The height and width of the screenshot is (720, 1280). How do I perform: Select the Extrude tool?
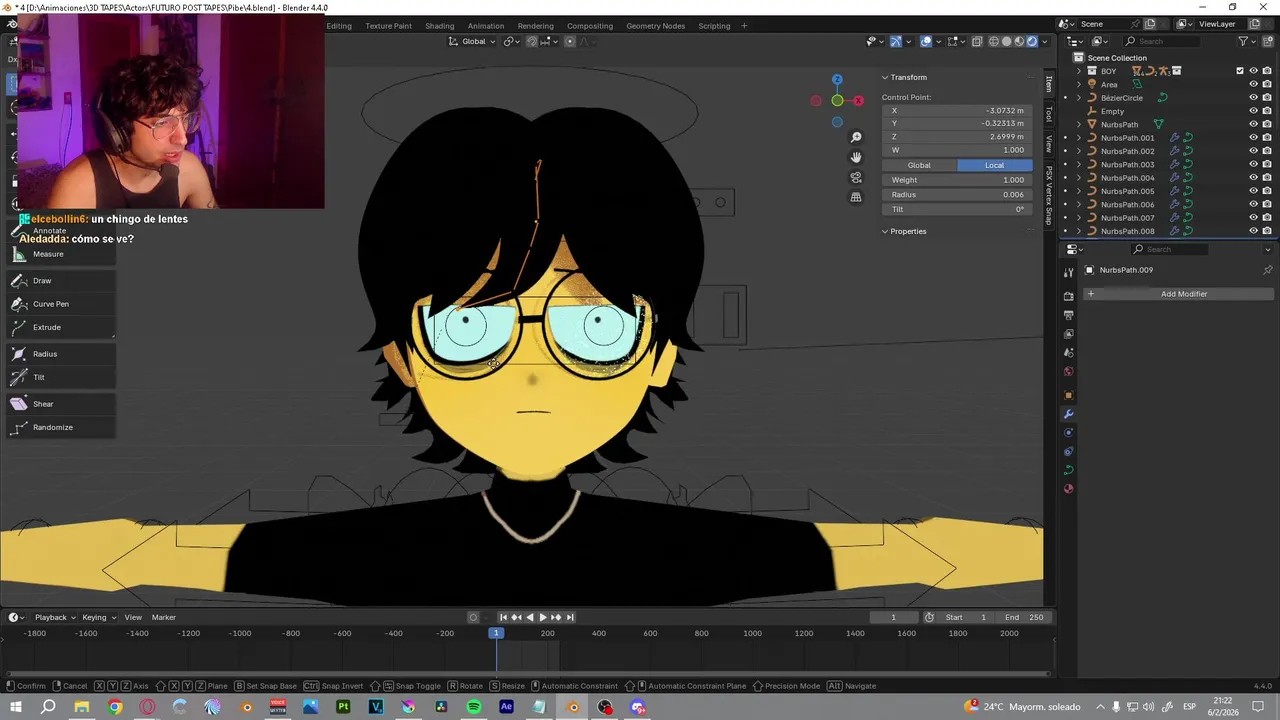tap(60, 327)
